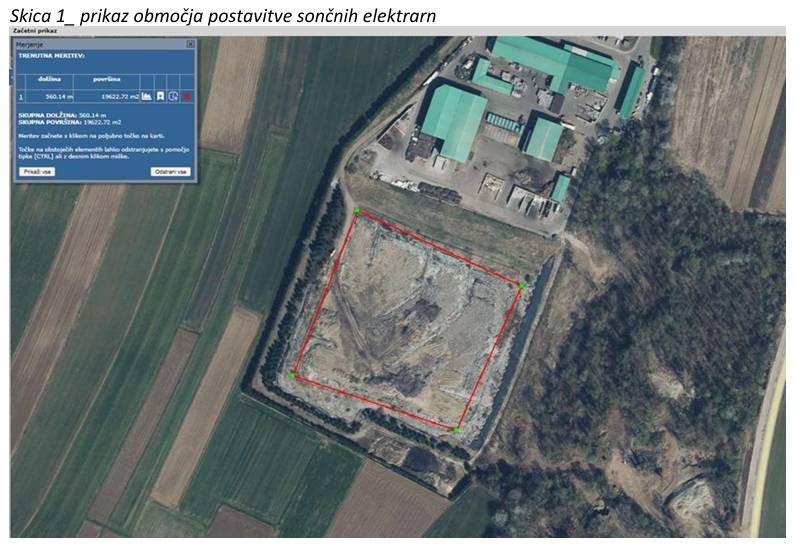Click the bookmark icon in the measurement row
Screen dimensions: 796x546
tap(160, 96)
